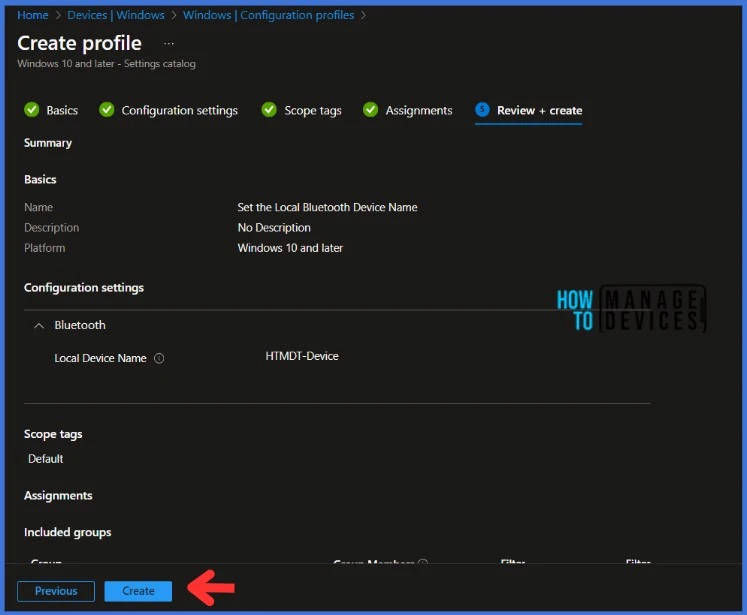Viewport: 747px width, 615px height.
Task: Click the step 5 circle icon
Action: [x=482, y=110]
